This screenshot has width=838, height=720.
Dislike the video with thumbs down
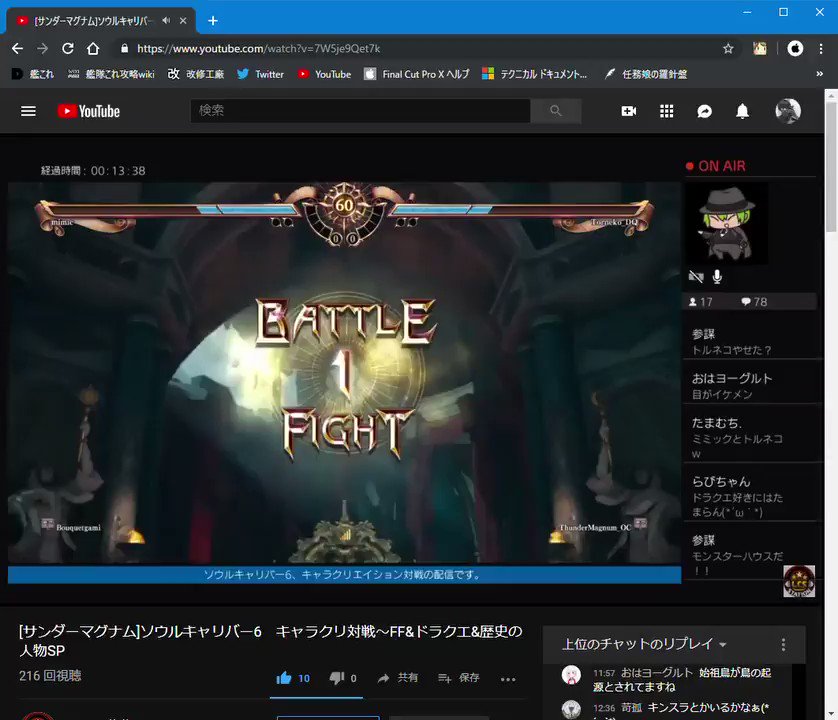click(343, 678)
